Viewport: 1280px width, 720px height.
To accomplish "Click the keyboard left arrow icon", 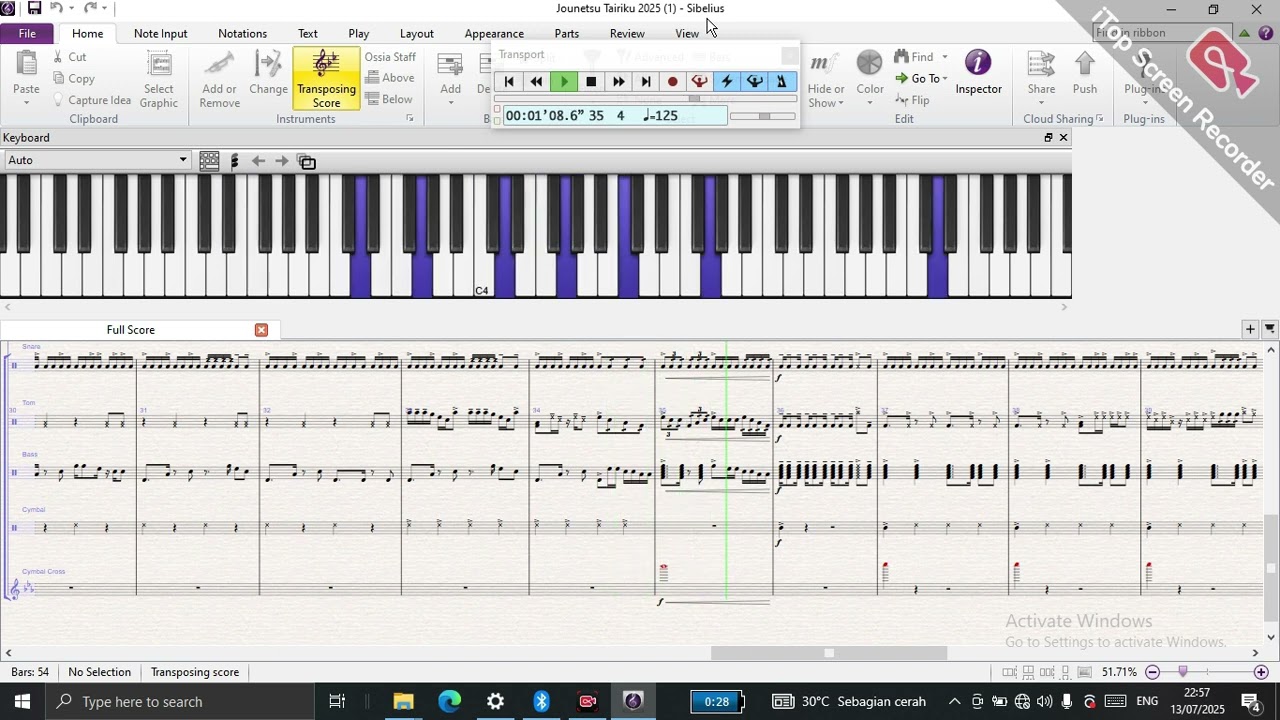I will 258,161.
